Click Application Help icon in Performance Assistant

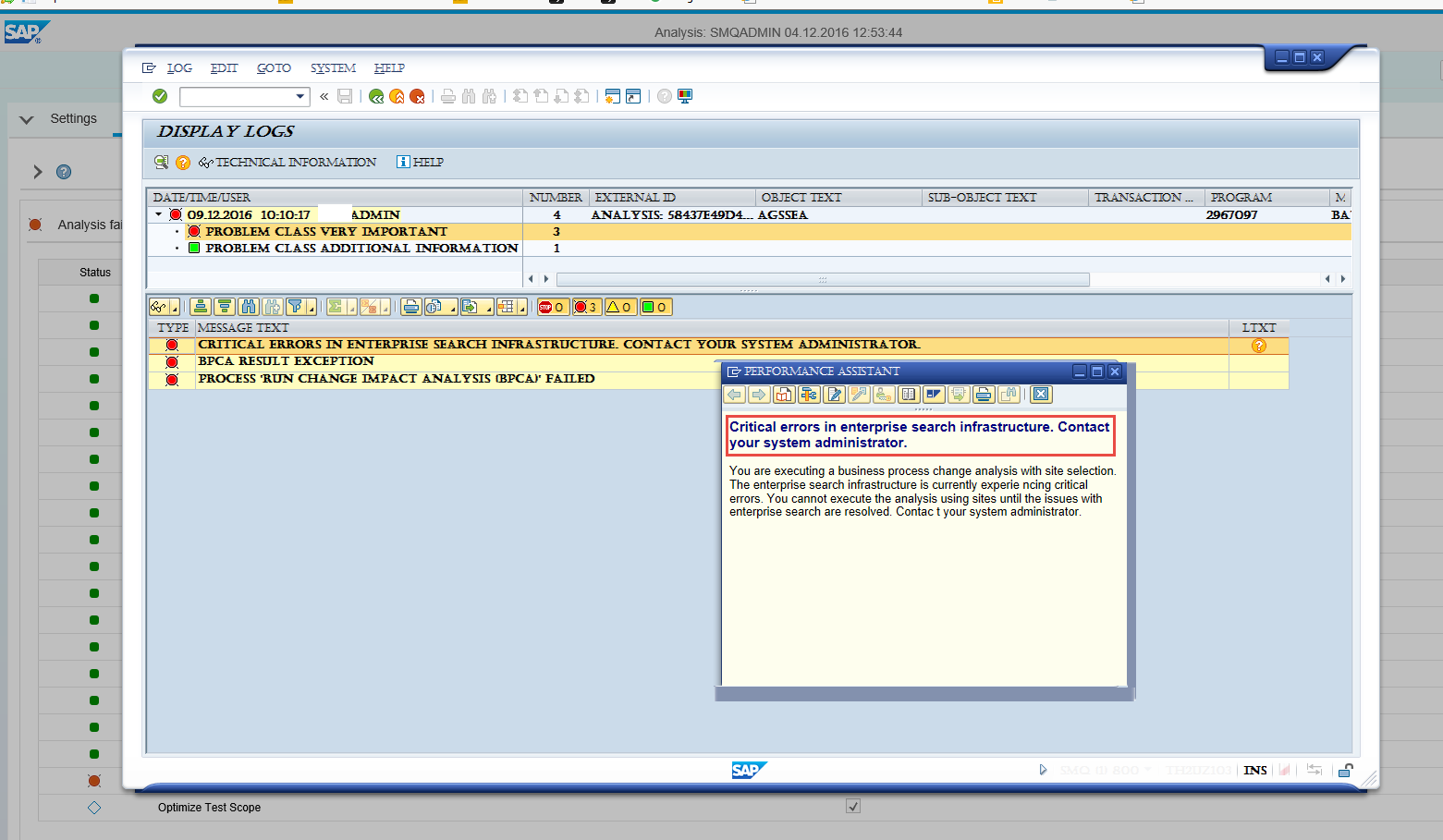[x=784, y=395]
